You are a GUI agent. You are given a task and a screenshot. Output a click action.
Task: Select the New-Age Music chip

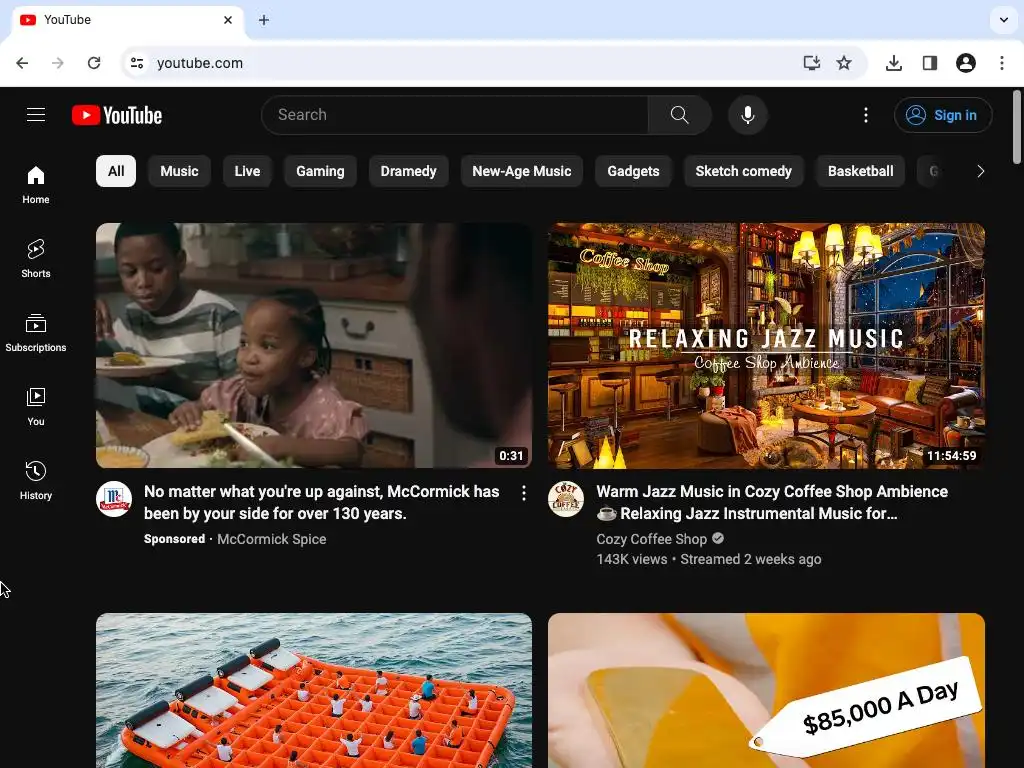[522, 171]
